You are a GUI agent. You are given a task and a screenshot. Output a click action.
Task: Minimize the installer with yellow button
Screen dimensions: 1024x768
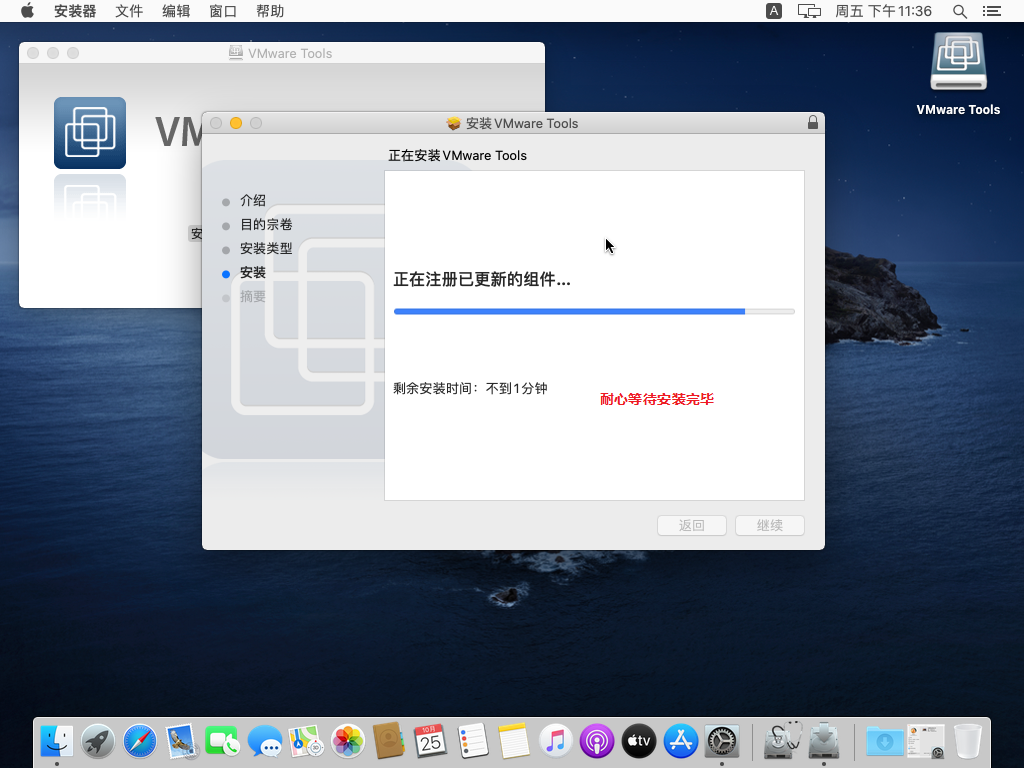pos(236,123)
